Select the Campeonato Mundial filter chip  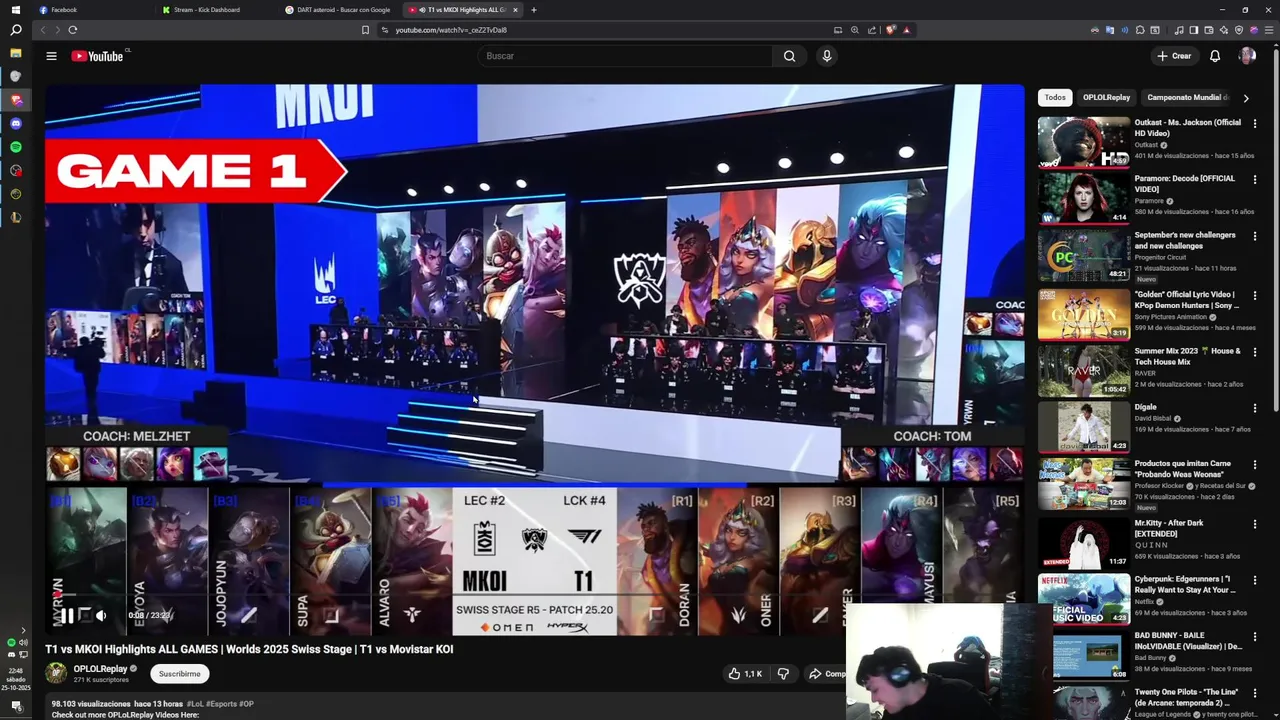[x=1185, y=97]
